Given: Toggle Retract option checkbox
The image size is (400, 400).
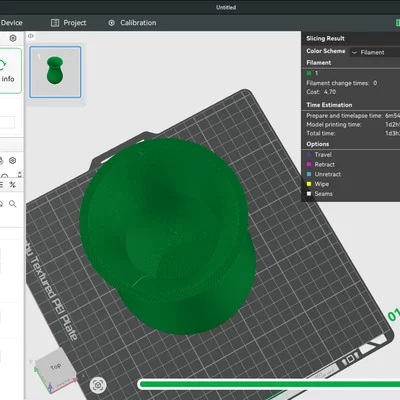Looking at the screenshot, I should tap(309, 164).
